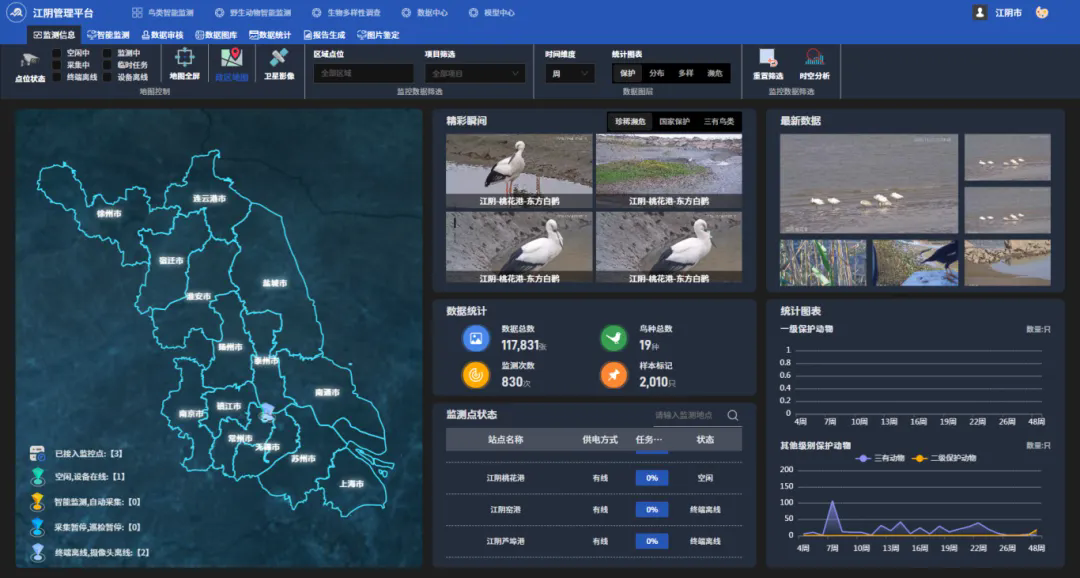Switch to the 智能监测 tab
Image resolution: width=1080 pixels, height=578 pixels.
click(x=107, y=35)
